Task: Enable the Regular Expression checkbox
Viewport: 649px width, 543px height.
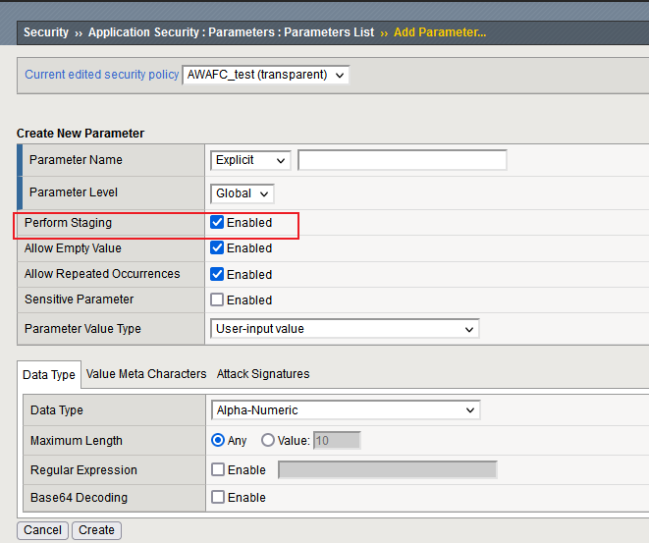Action: click(x=218, y=470)
